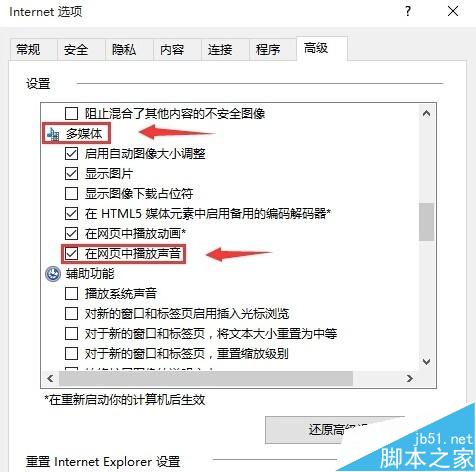The width and height of the screenshot is (476, 472).
Task: Click the settings list scroll up arrow
Action: tap(426, 114)
